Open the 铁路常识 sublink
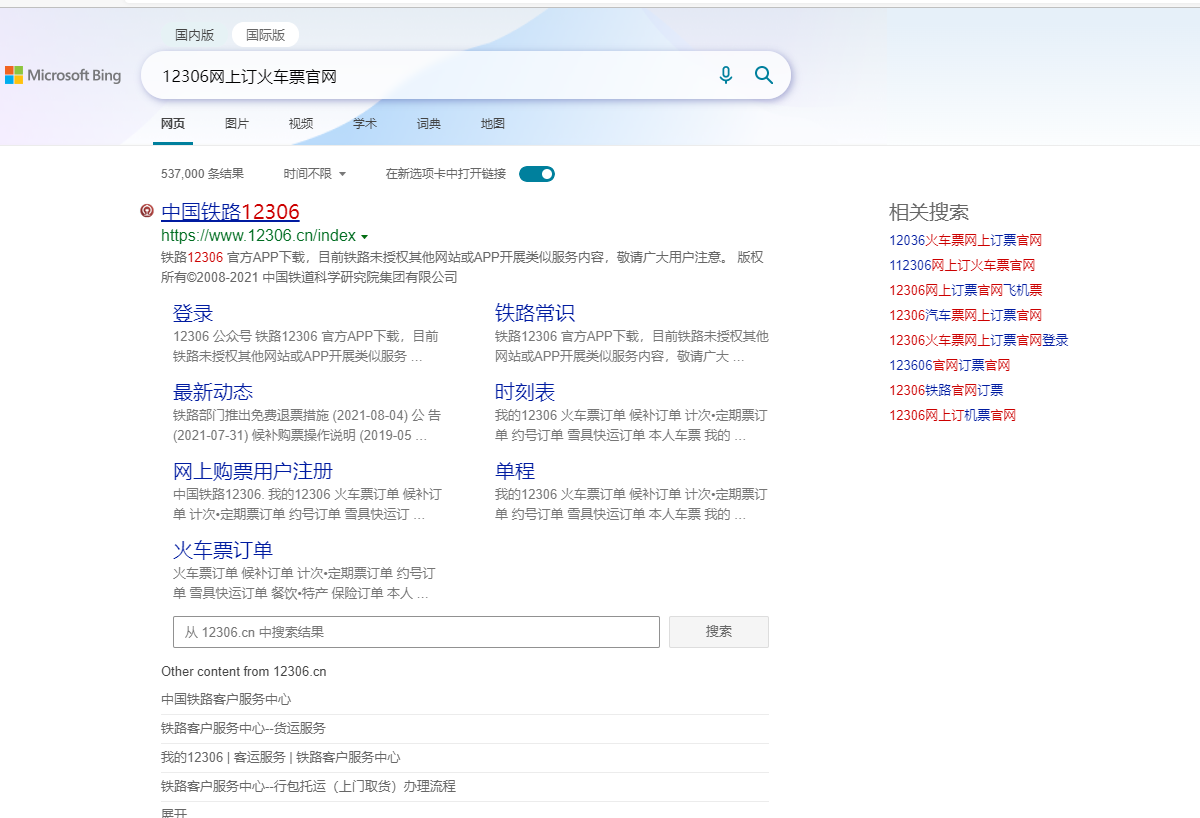The width and height of the screenshot is (1200, 818). click(535, 313)
